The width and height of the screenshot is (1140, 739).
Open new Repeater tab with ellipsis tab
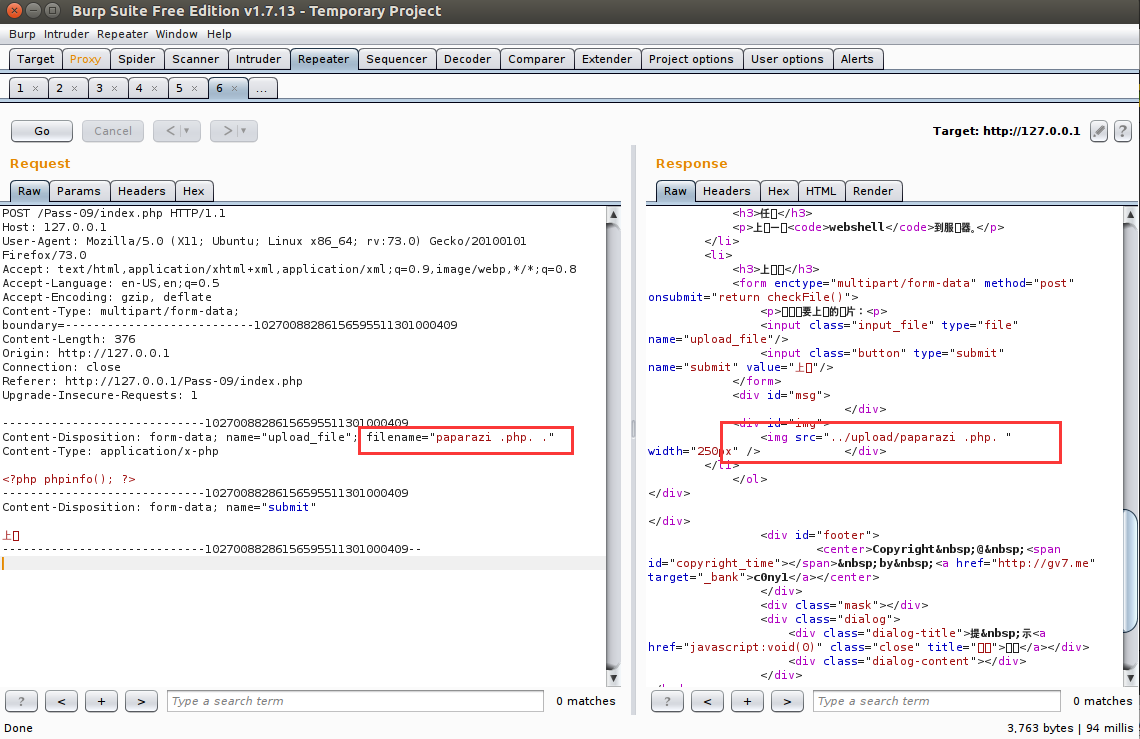262,89
